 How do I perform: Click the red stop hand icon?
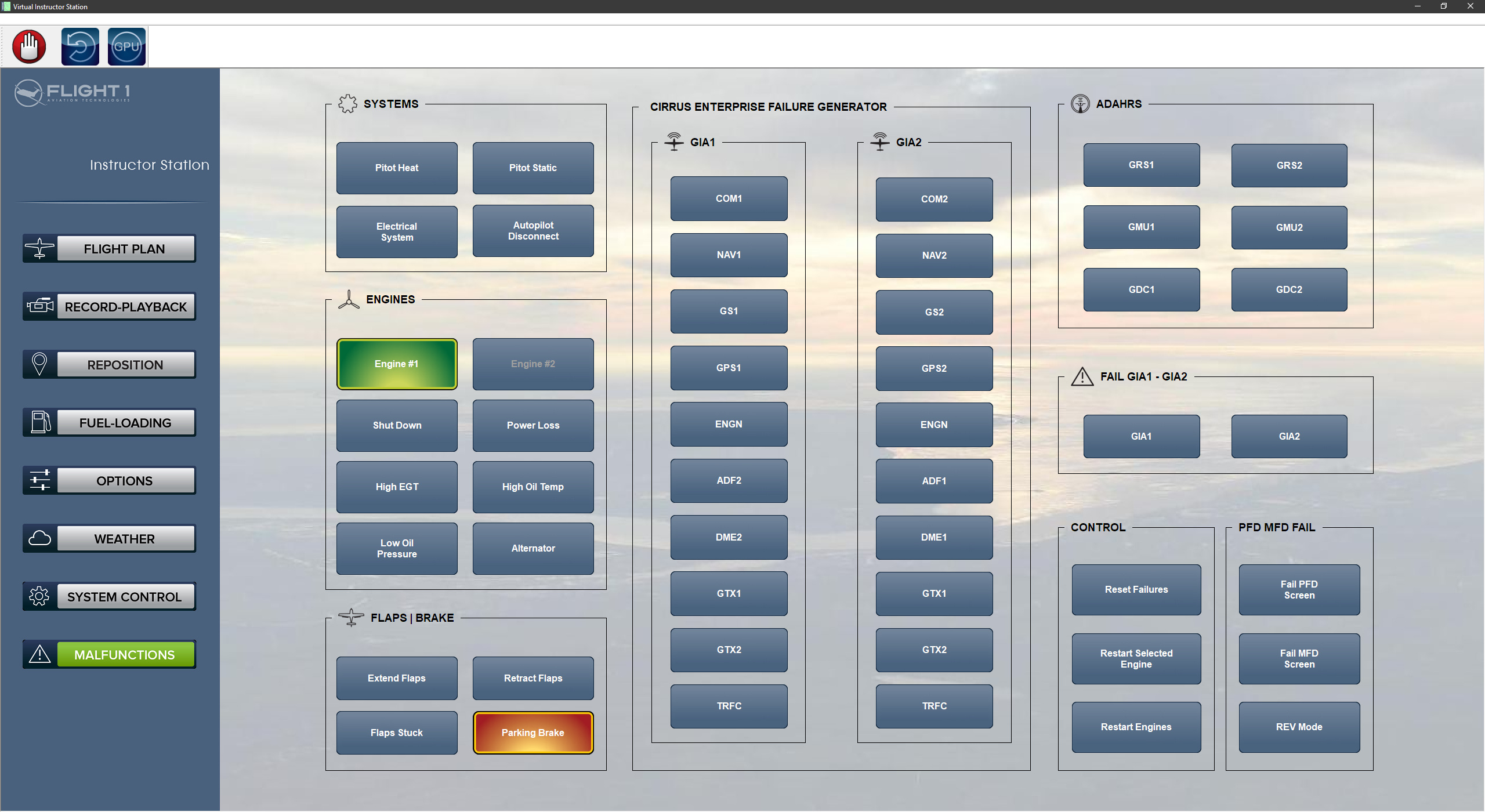pos(29,46)
